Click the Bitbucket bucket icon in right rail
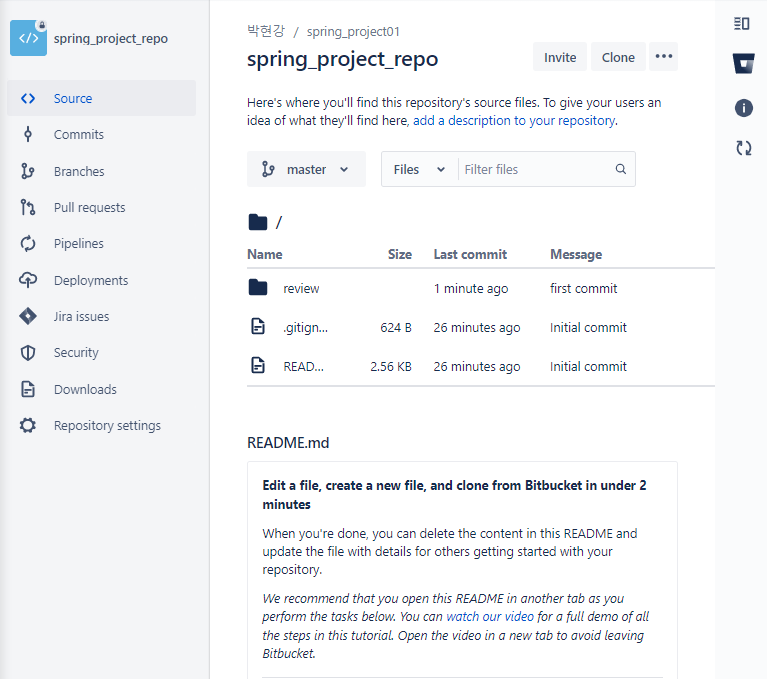This screenshot has width=767, height=679. pyautogui.click(x=744, y=64)
